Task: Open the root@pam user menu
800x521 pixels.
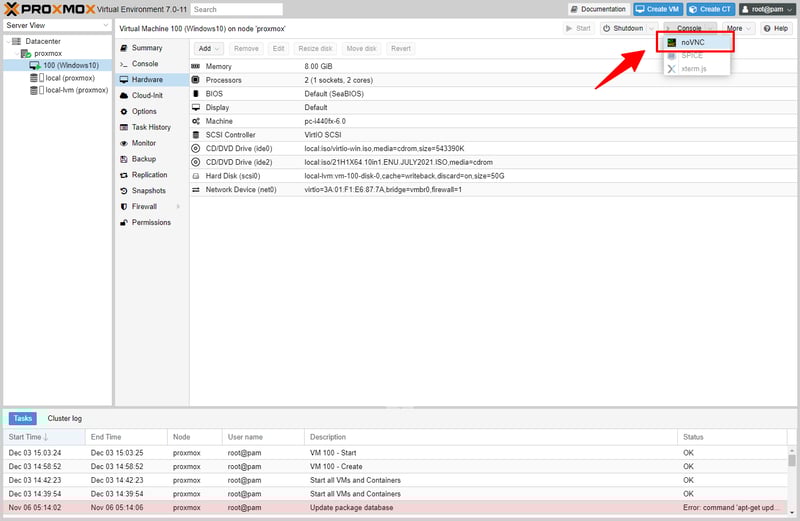Action: tap(766, 9)
